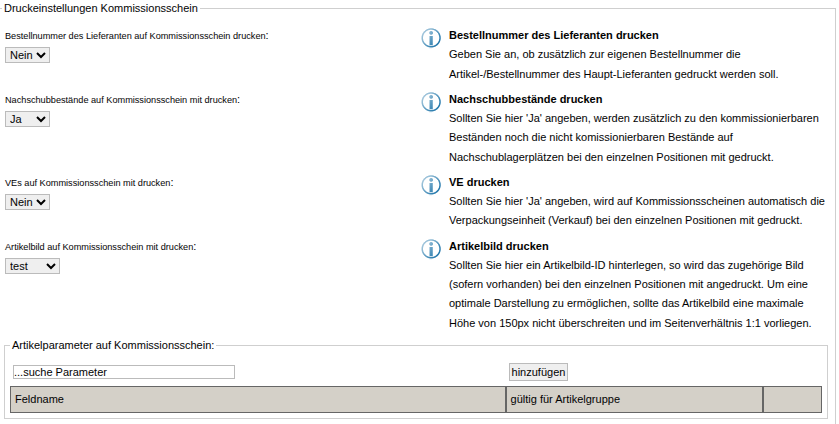Screen dimensions: 839x424
Task: Click the empty last table column header
Action: click(x=791, y=399)
